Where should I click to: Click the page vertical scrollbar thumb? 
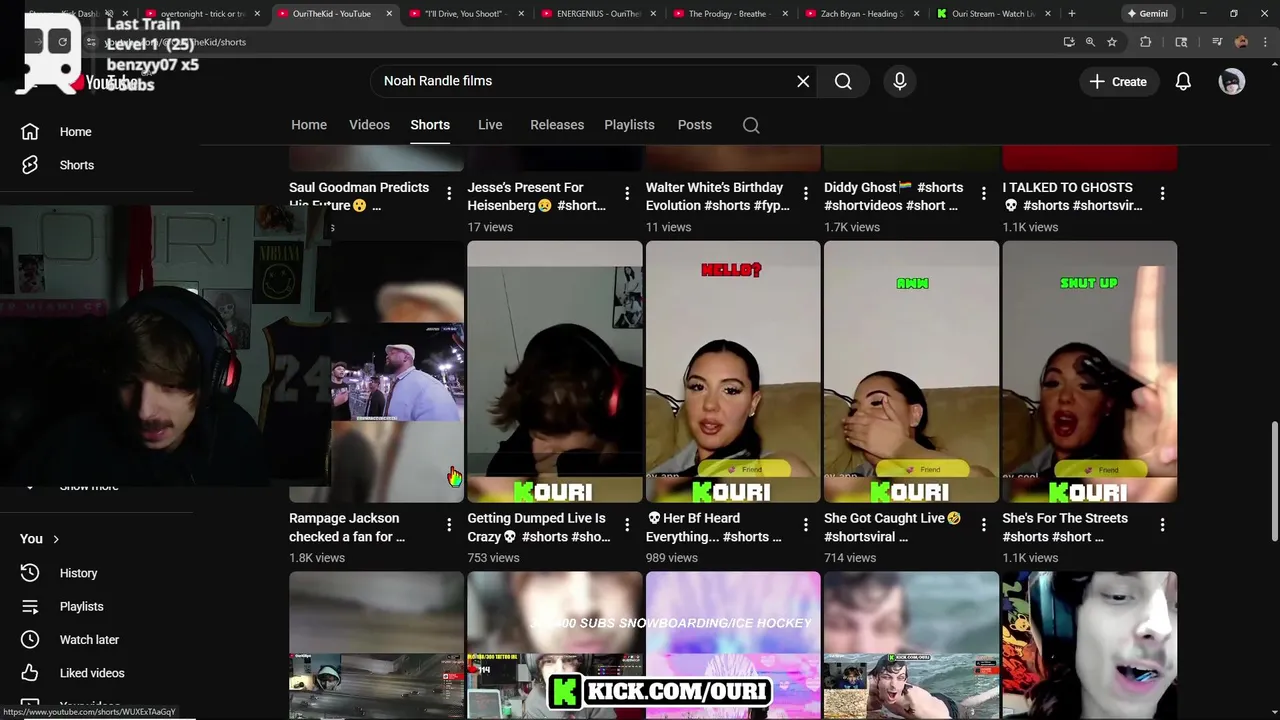(1274, 482)
